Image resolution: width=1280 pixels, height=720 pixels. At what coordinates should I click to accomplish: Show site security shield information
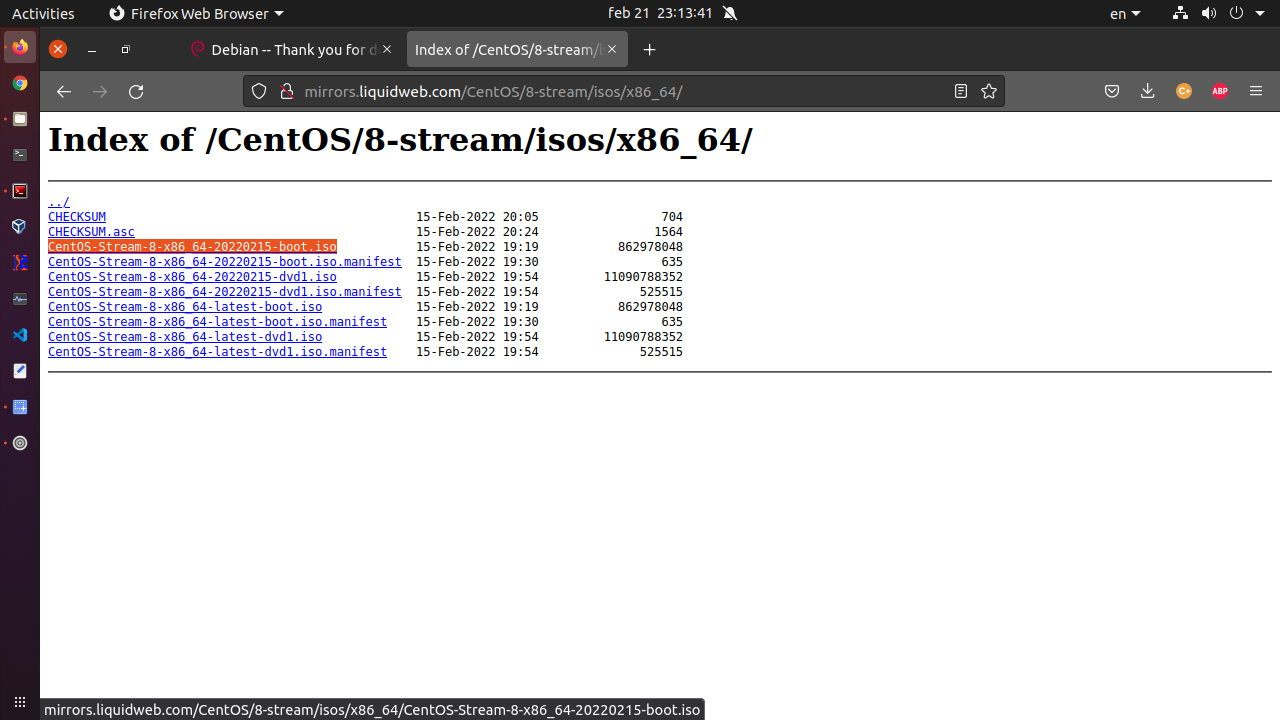[x=259, y=91]
